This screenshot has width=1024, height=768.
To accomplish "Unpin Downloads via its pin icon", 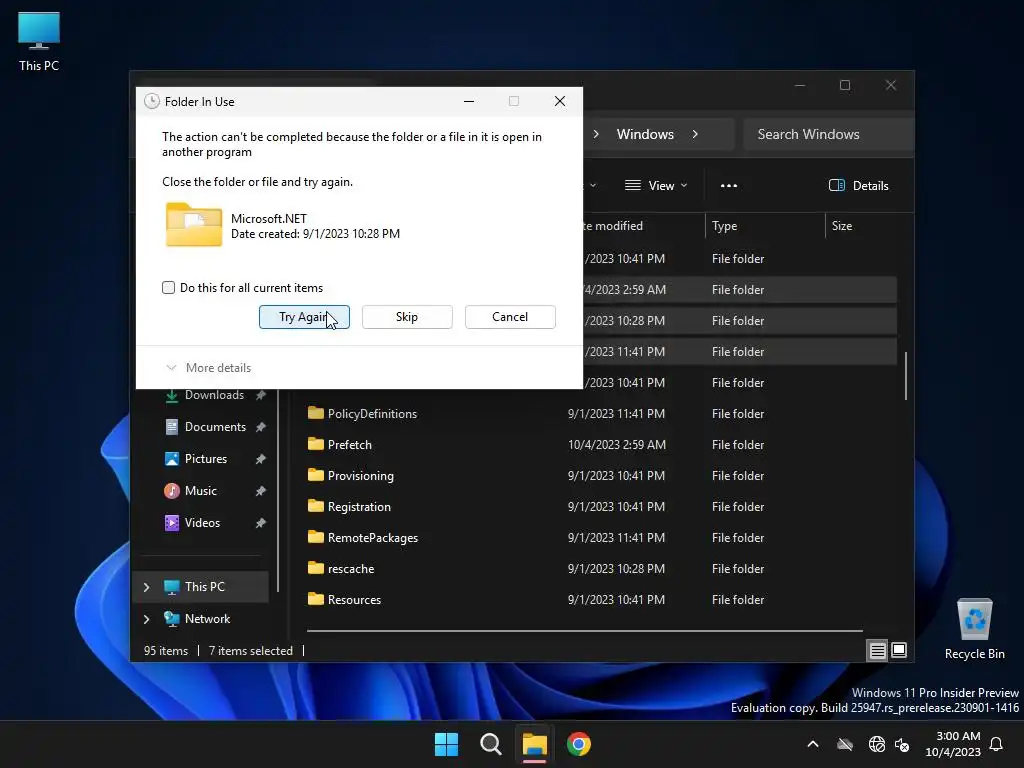I will [x=261, y=395].
